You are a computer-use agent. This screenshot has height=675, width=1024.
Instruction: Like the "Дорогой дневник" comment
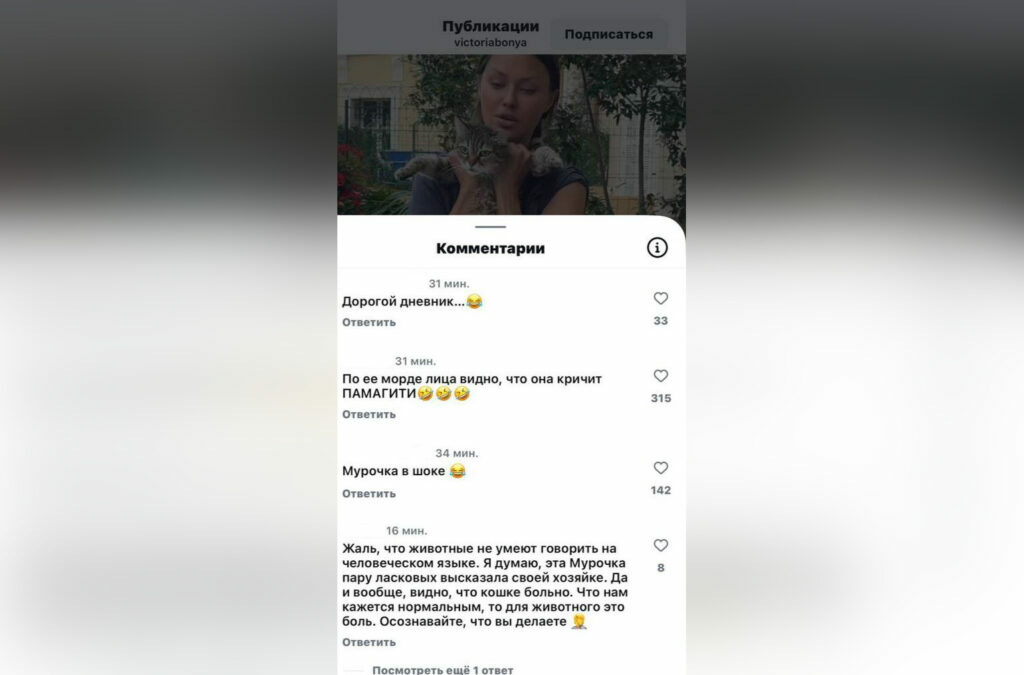pyautogui.click(x=661, y=298)
